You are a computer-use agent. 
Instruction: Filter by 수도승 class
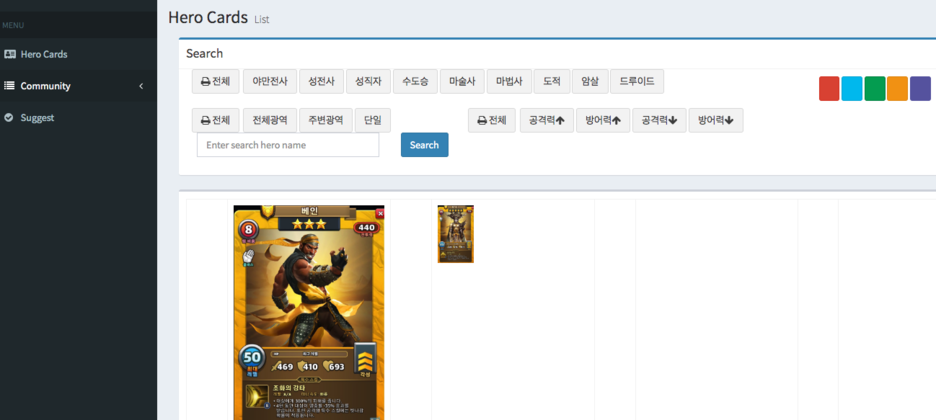tap(415, 81)
